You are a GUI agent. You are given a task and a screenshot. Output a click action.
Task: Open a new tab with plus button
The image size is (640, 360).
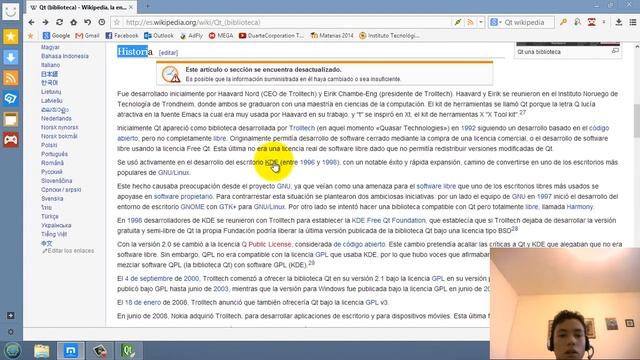[x=148, y=6]
